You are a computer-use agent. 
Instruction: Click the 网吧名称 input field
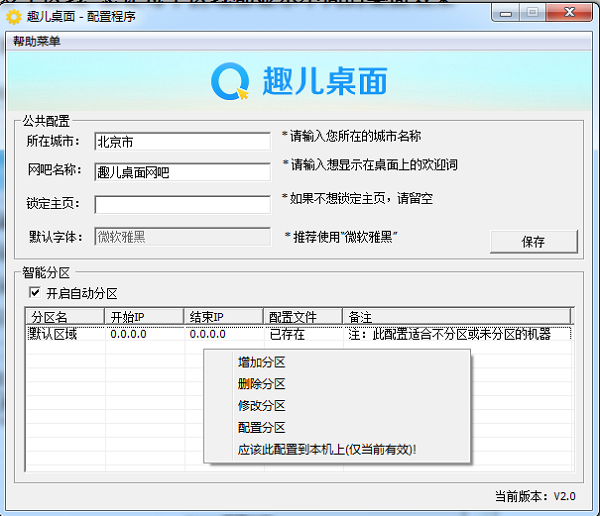coord(183,172)
